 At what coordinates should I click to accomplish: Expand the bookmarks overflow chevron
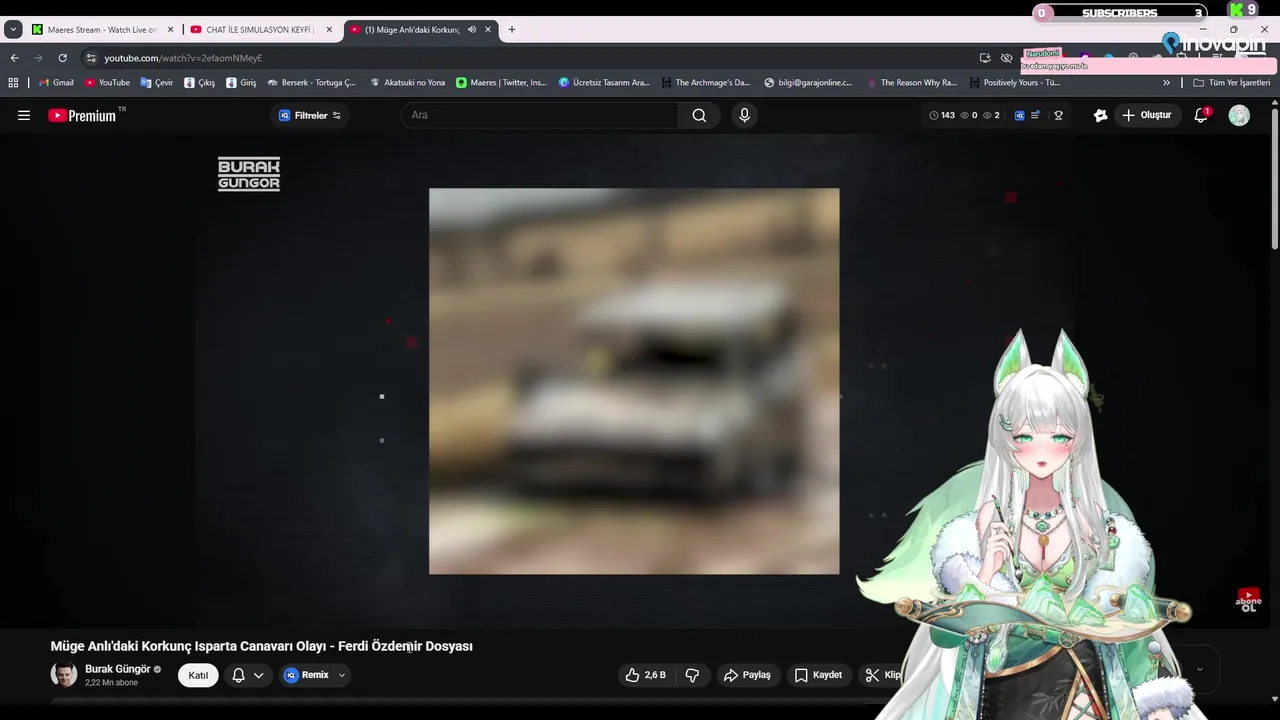[x=1166, y=83]
